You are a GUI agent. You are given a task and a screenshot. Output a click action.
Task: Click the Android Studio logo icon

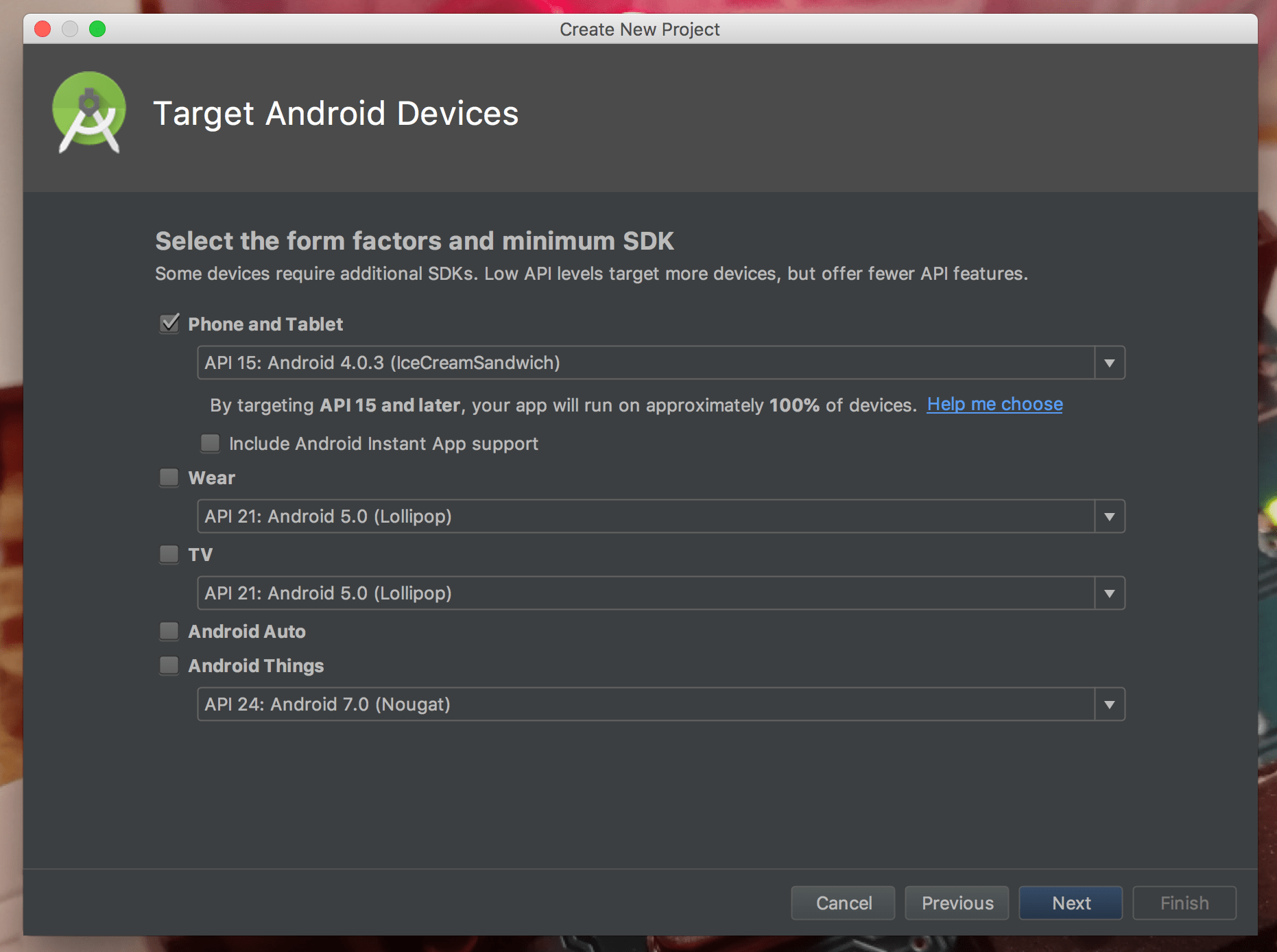pos(89,112)
